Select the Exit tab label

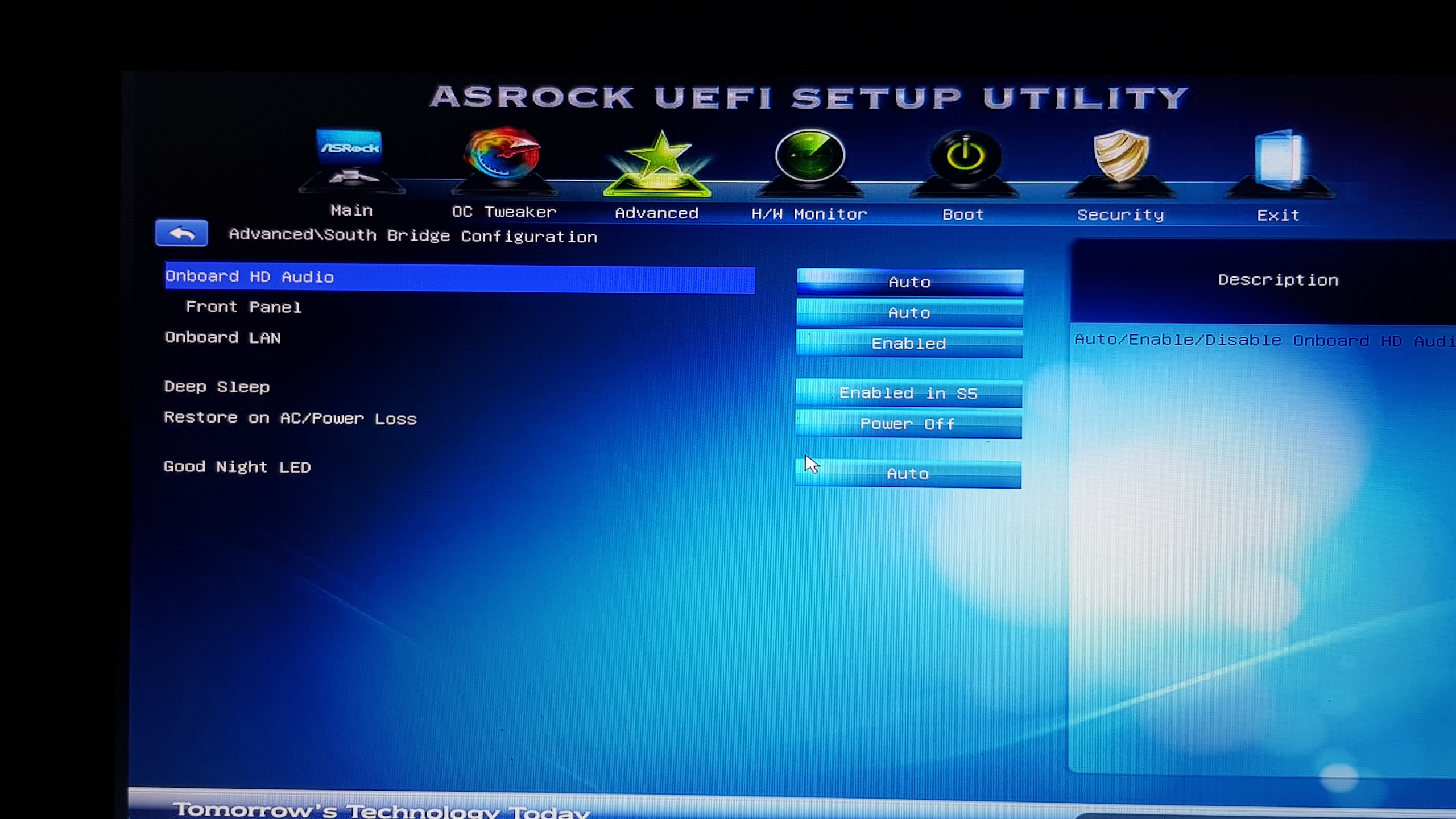[x=1278, y=216]
